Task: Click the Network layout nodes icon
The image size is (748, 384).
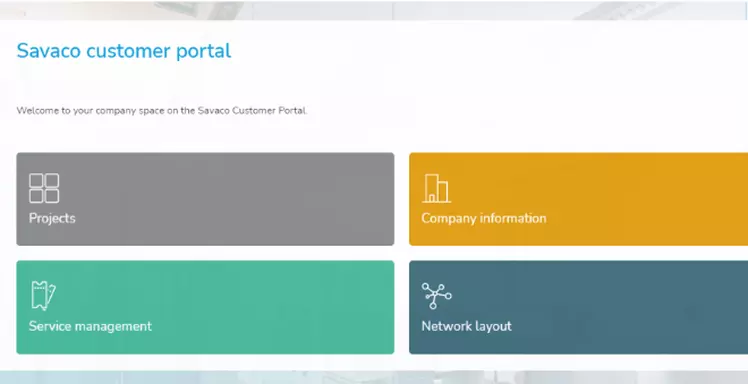Action: (436, 296)
